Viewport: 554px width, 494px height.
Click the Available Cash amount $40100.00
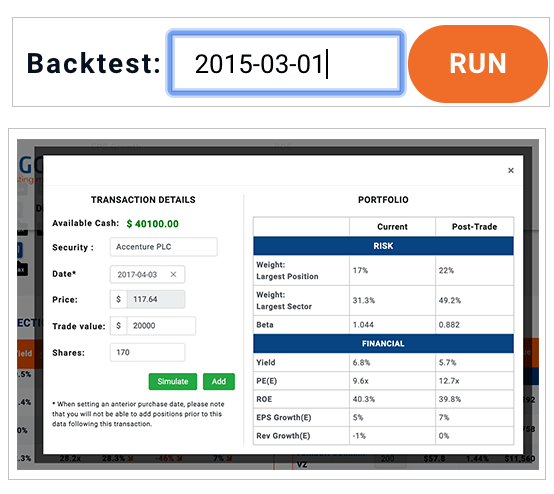point(153,224)
